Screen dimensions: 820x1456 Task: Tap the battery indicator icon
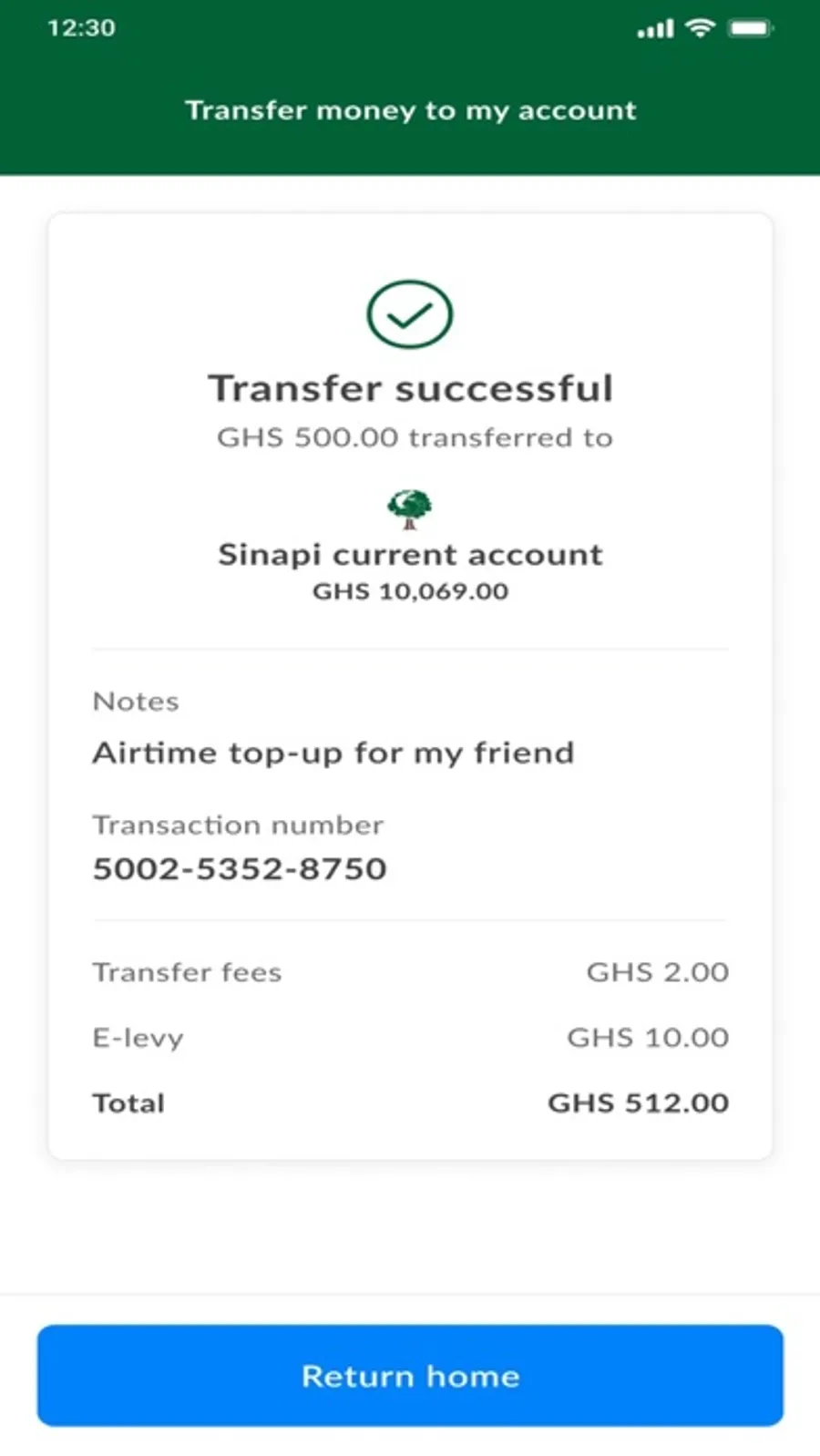coord(751,28)
